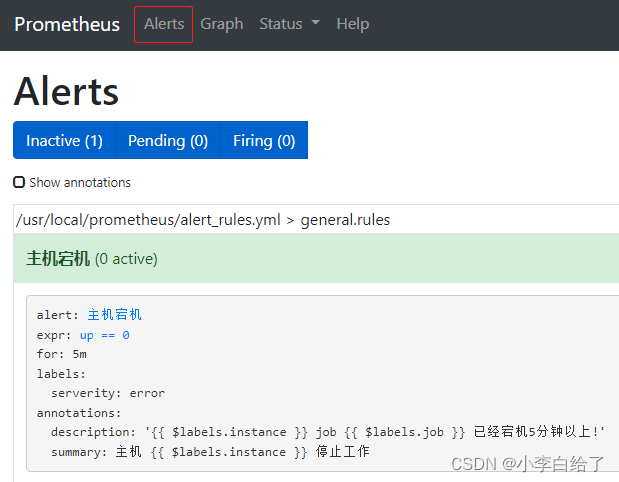Image resolution: width=619 pixels, height=482 pixels.
Task: Select the description annotation line
Action: tap(328, 432)
